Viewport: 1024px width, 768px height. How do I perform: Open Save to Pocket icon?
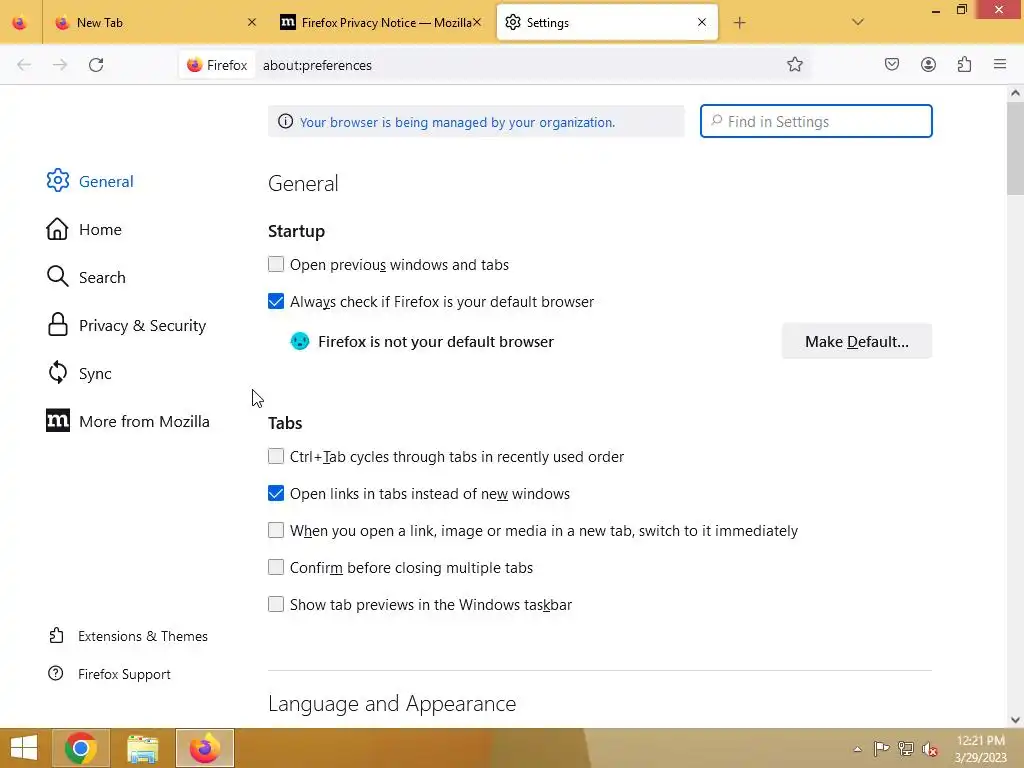point(892,64)
